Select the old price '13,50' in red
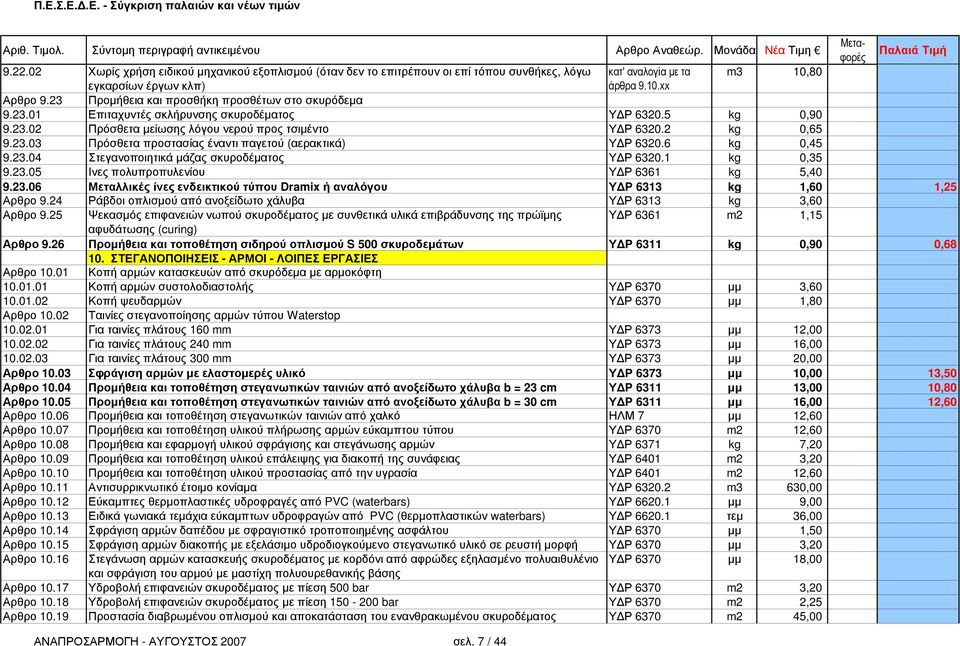 point(942,374)
